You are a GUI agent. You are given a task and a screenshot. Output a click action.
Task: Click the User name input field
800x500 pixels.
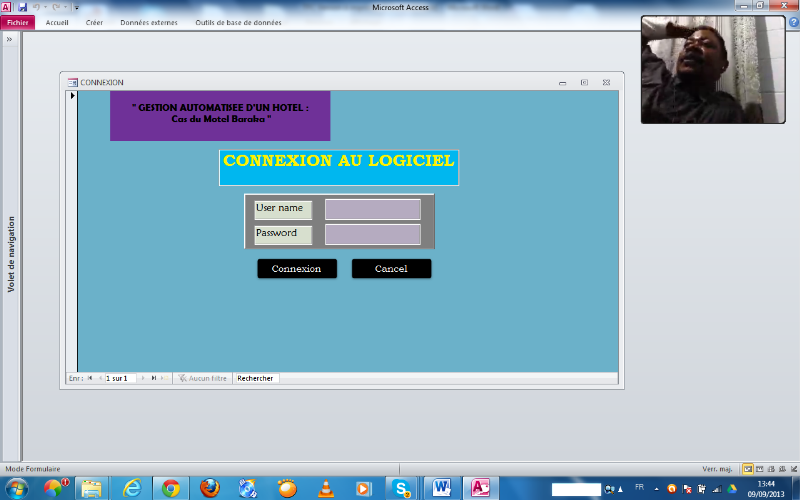(373, 209)
